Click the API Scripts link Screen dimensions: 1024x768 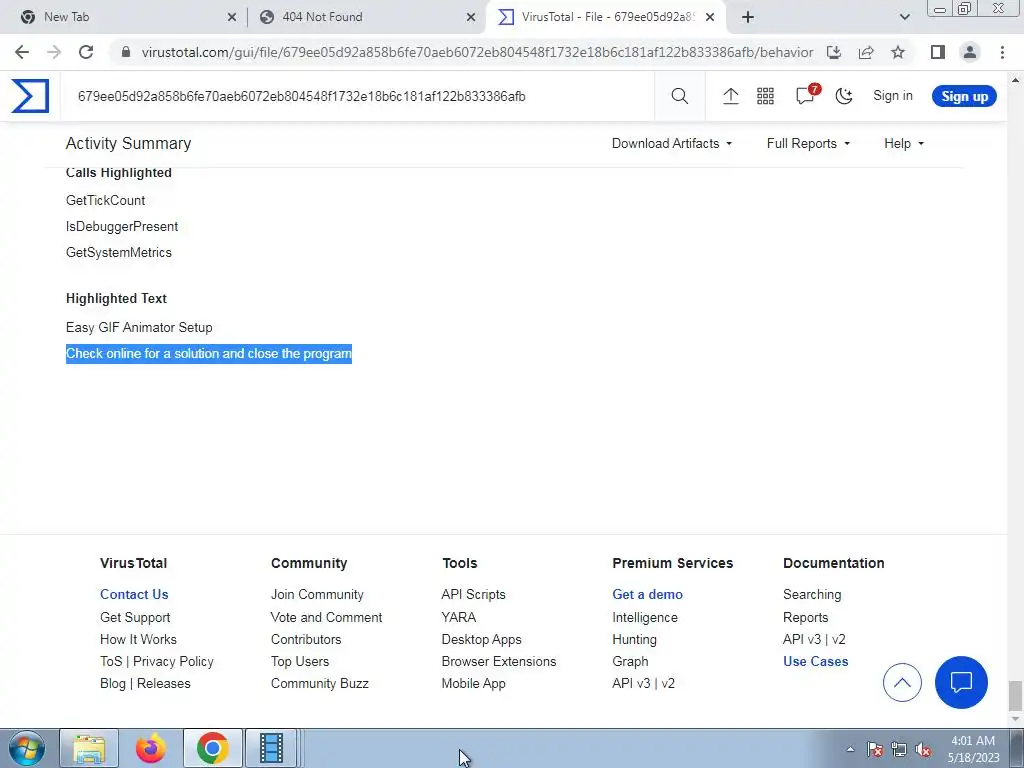click(x=473, y=594)
